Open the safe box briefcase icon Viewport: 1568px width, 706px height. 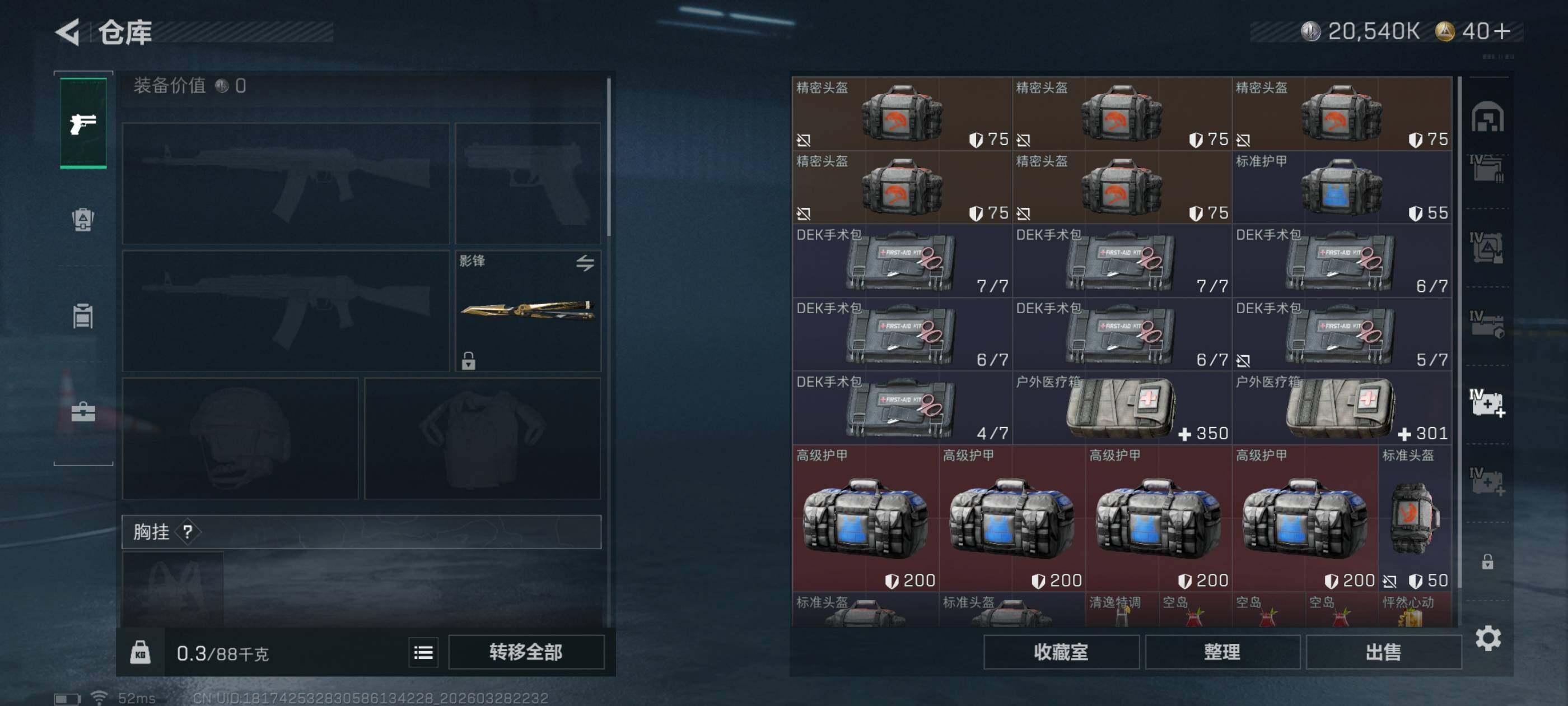coord(83,412)
